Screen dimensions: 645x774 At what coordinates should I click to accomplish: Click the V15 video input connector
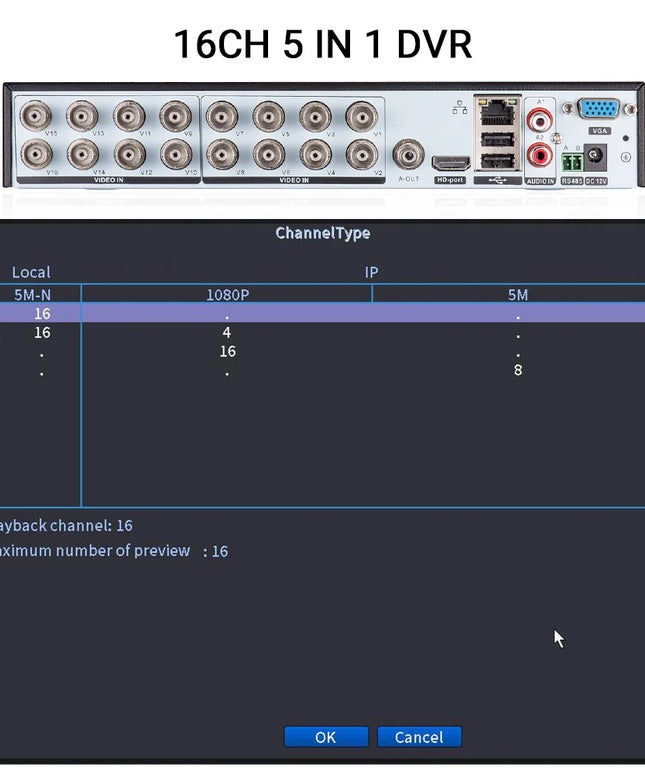coord(36,116)
